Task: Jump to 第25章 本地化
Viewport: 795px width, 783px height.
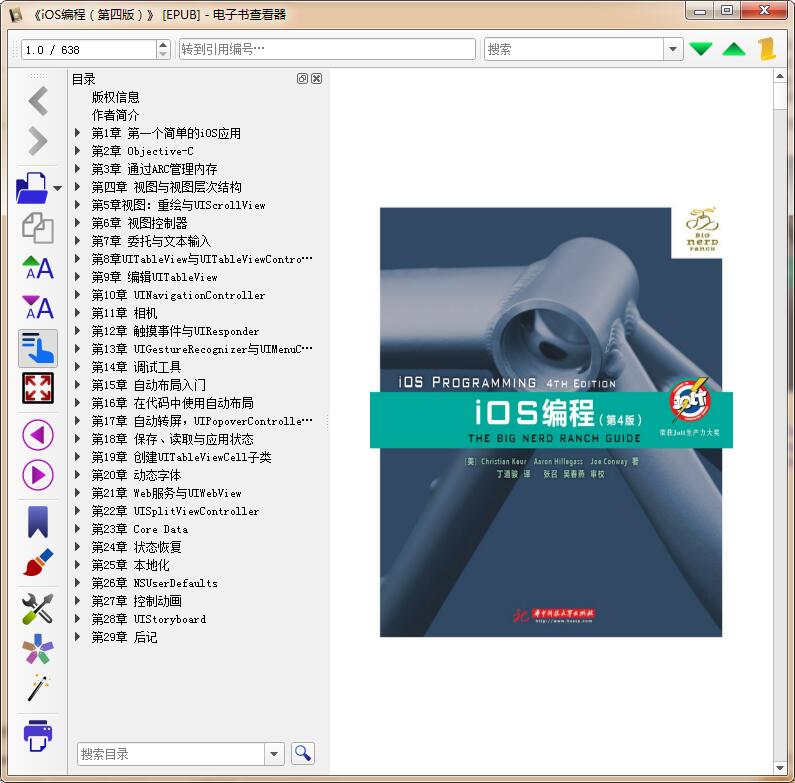Action: point(130,565)
